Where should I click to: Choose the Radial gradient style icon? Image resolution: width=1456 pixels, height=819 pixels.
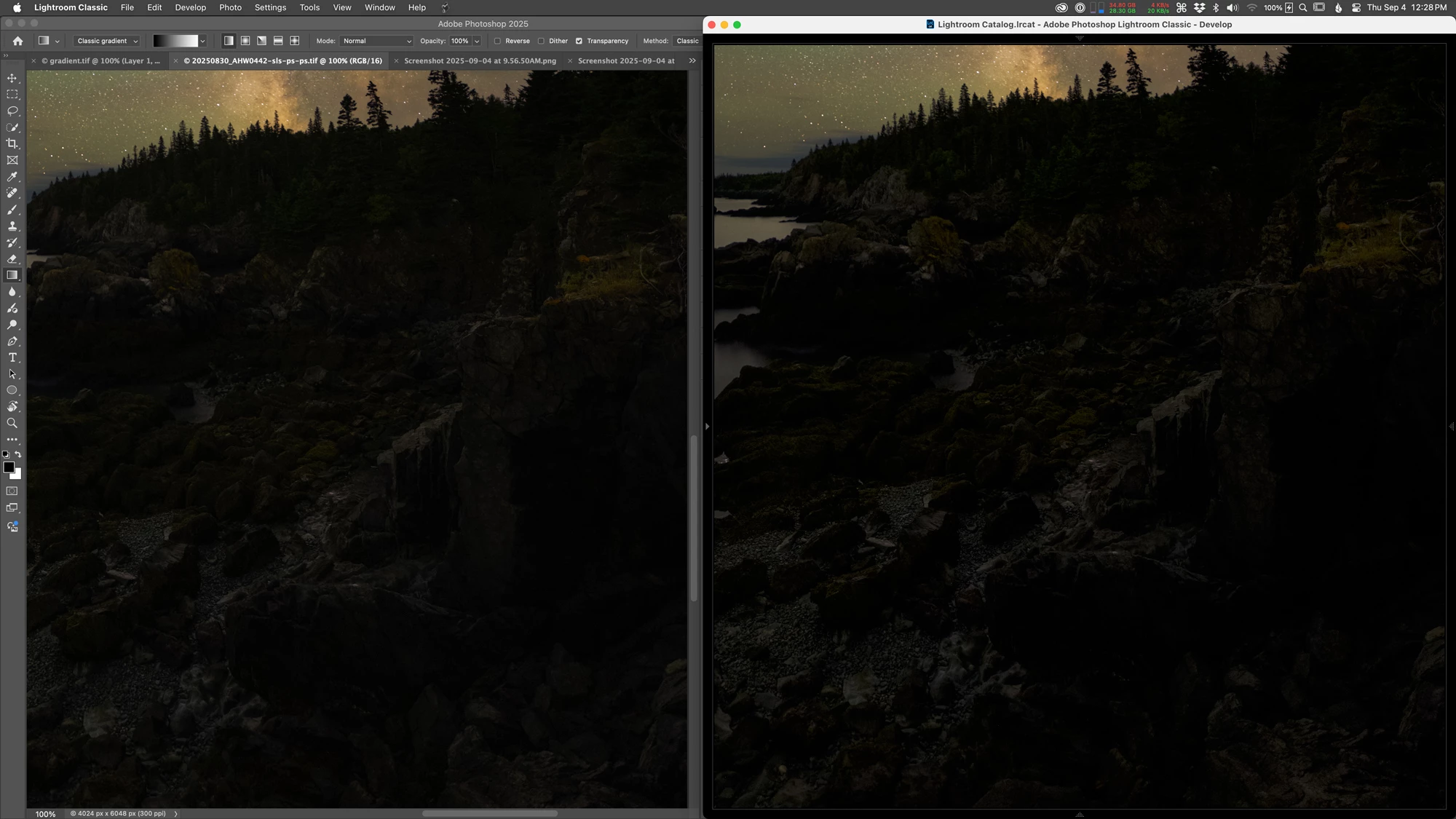click(245, 41)
